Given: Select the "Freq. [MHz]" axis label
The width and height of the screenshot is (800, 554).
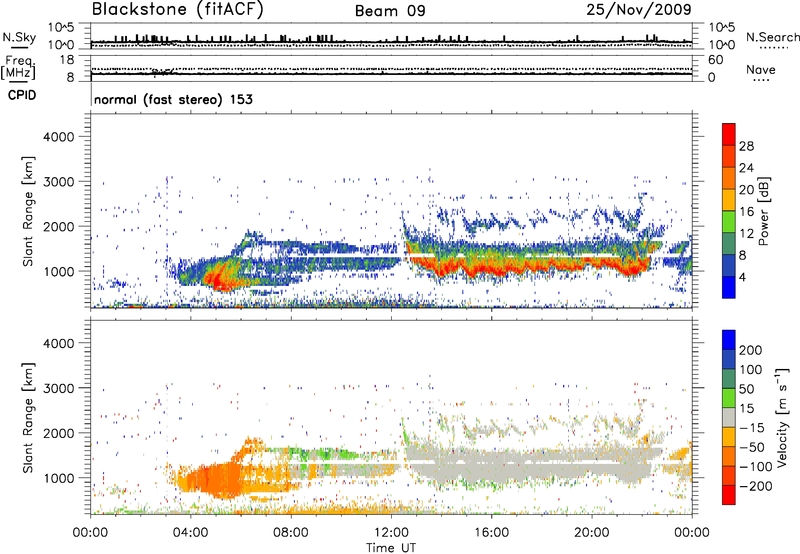Looking at the screenshot, I should click(x=19, y=67).
